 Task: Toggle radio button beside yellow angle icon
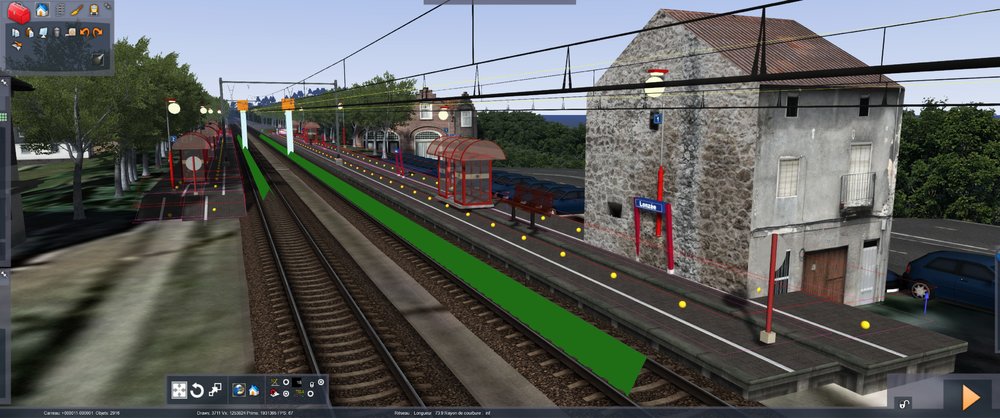click(x=286, y=382)
